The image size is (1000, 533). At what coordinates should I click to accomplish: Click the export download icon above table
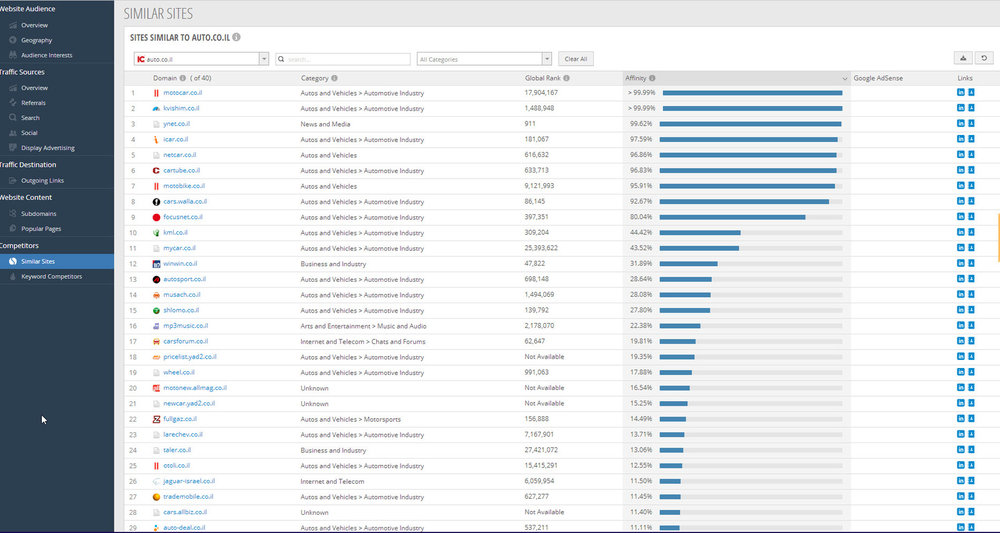pos(963,59)
